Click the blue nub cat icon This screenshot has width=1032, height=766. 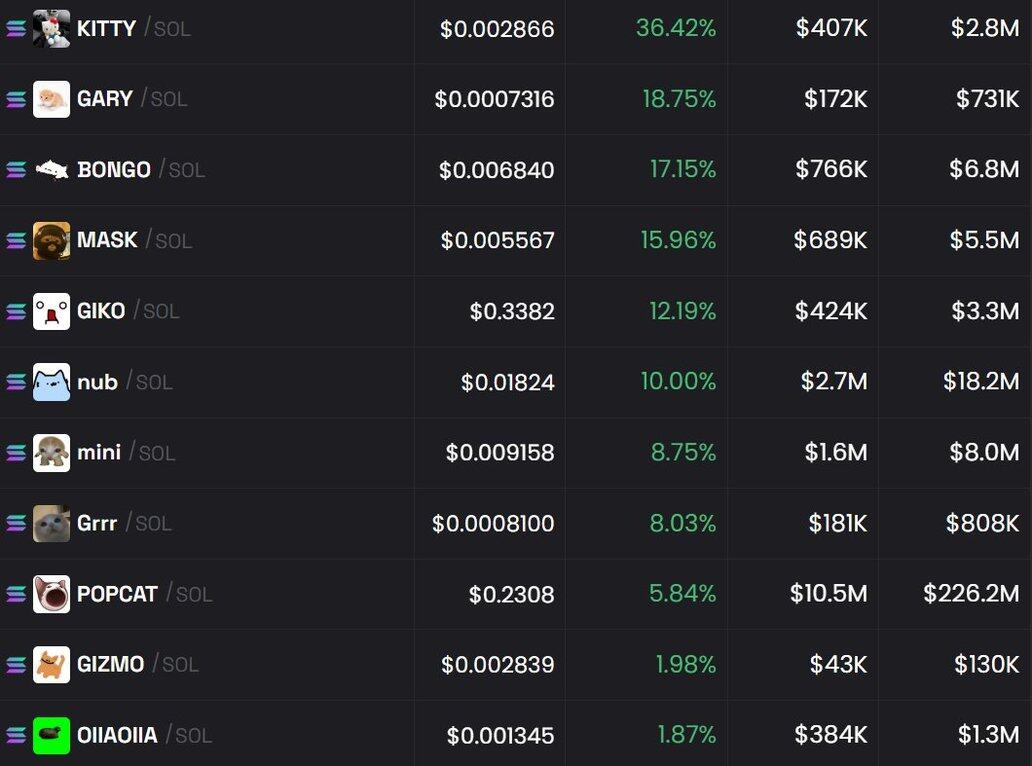click(51, 382)
